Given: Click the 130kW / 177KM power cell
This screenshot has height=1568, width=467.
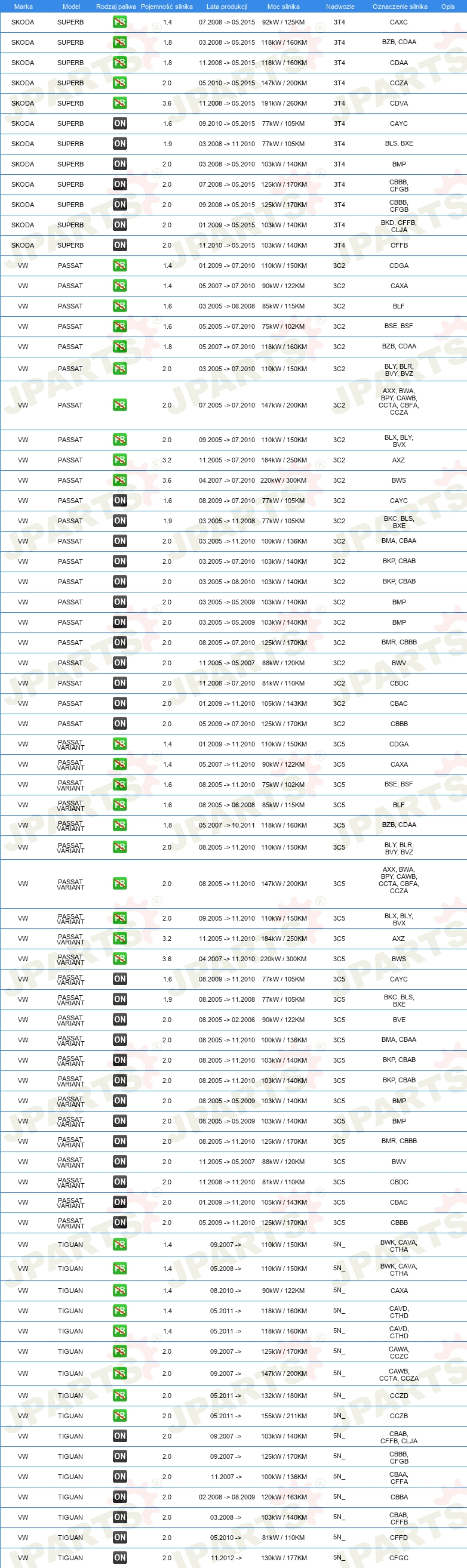Looking at the screenshot, I should point(284,1558).
